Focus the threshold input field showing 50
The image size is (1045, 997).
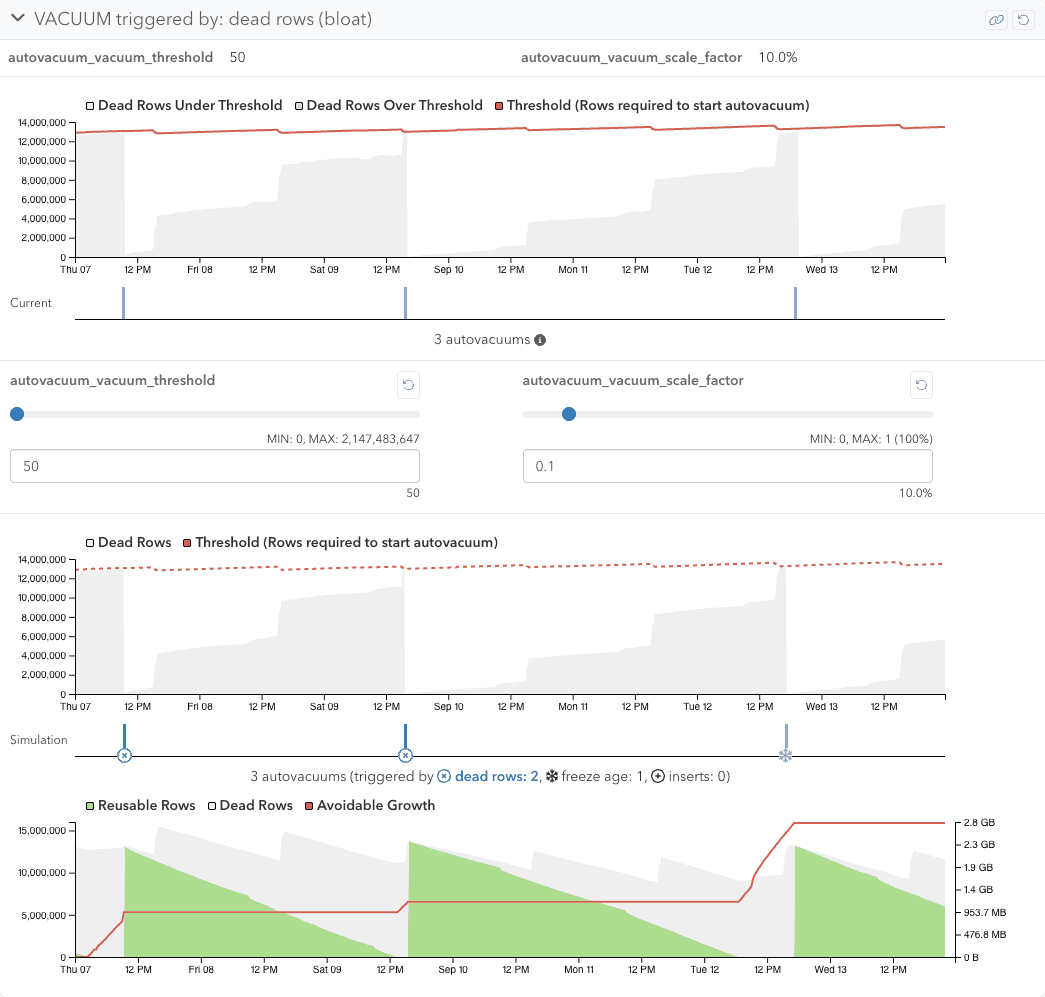[214, 466]
